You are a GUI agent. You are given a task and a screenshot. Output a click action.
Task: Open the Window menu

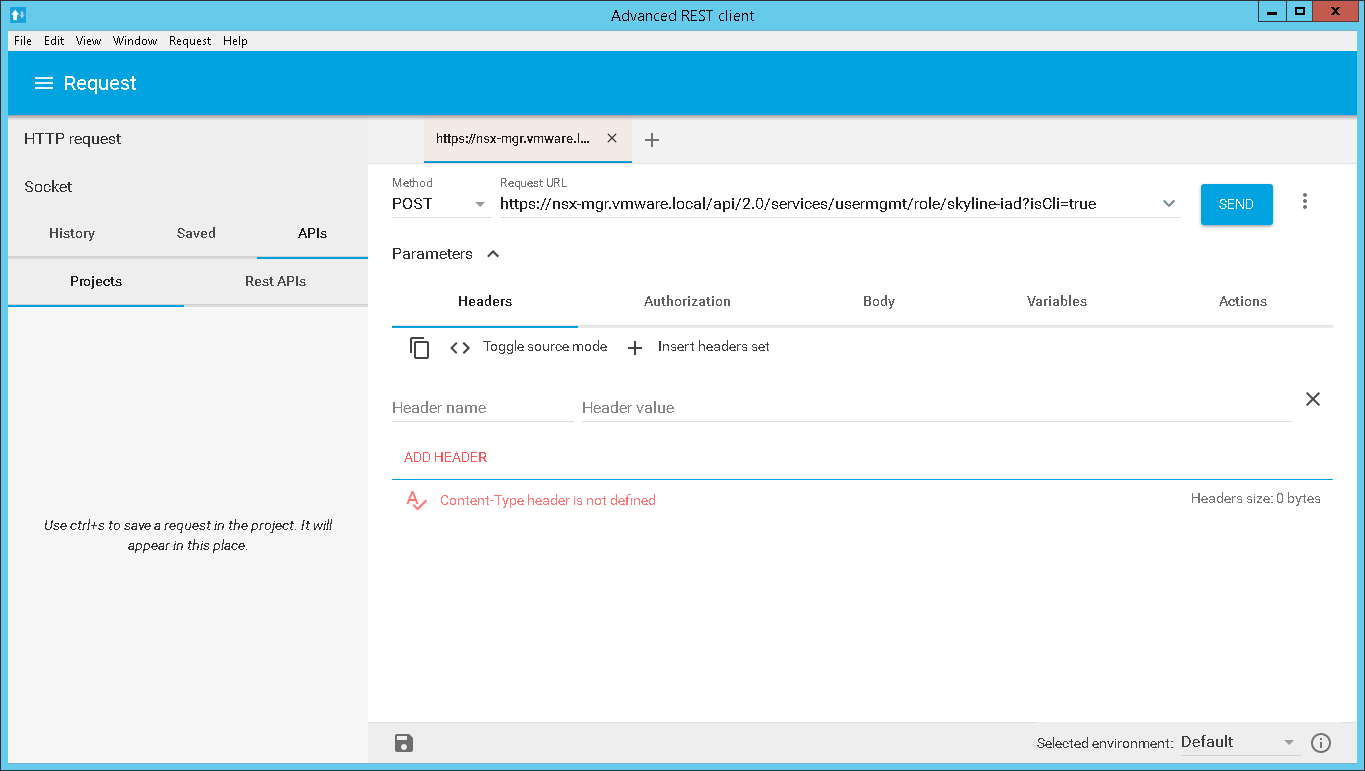(135, 41)
